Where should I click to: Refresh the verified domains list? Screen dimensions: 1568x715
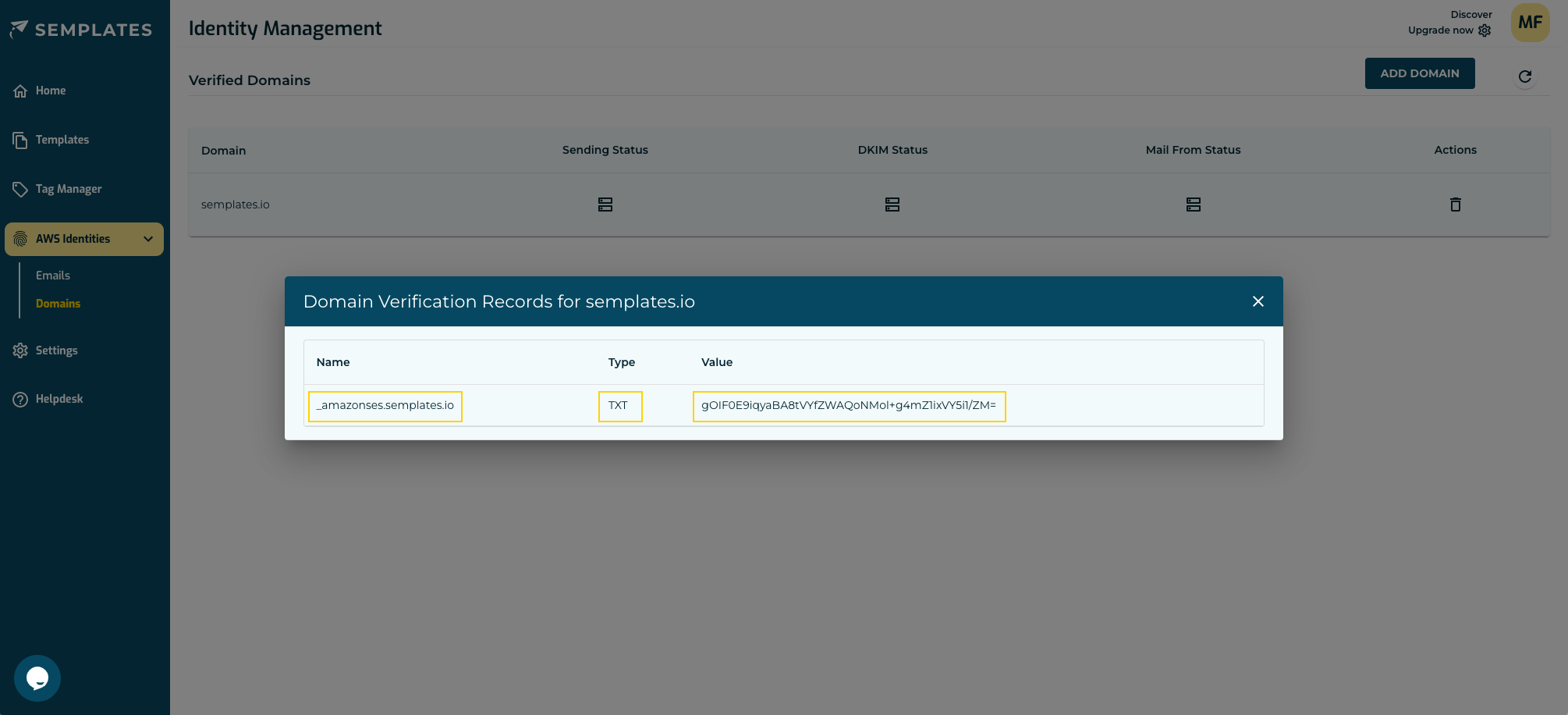click(1525, 76)
